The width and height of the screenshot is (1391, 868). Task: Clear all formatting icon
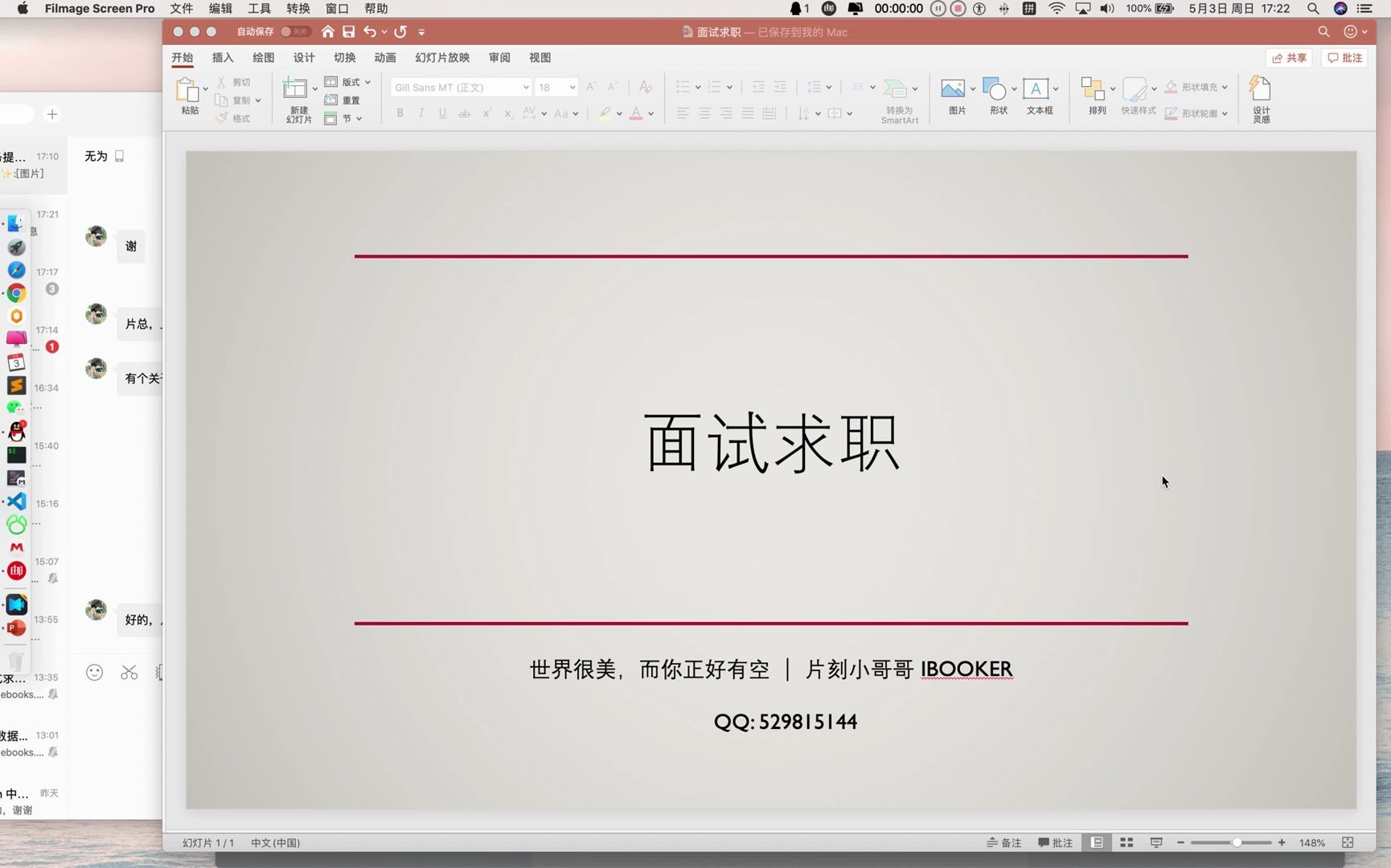tap(645, 87)
